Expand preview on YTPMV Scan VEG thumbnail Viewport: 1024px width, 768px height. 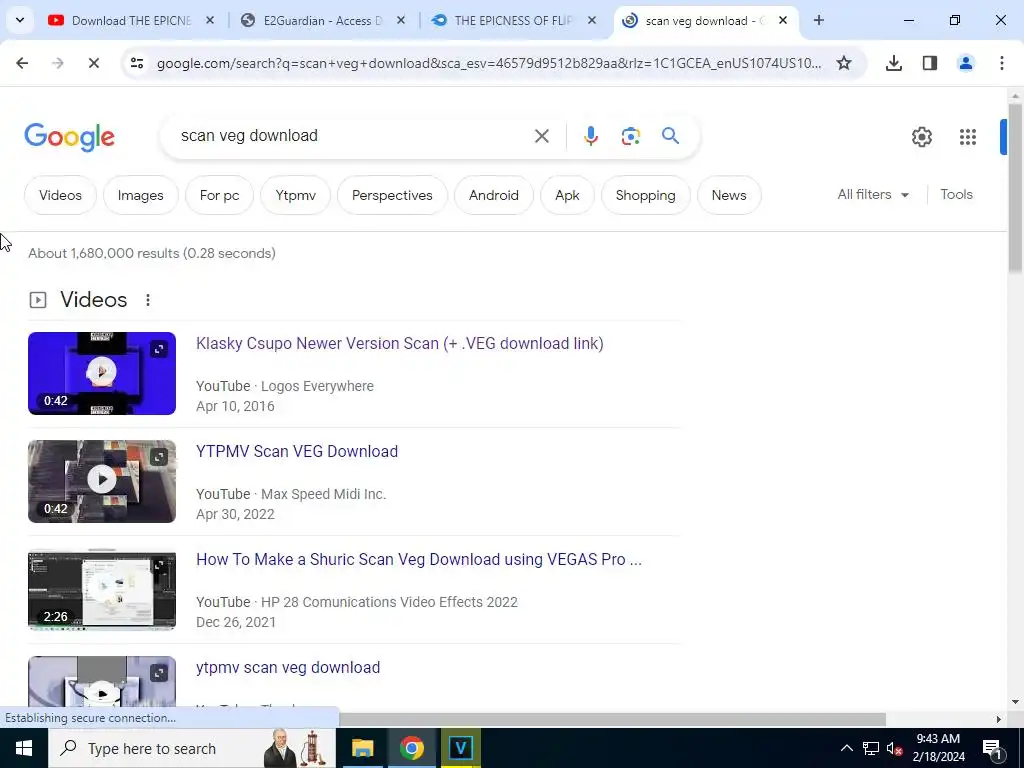(x=159, y=456)
